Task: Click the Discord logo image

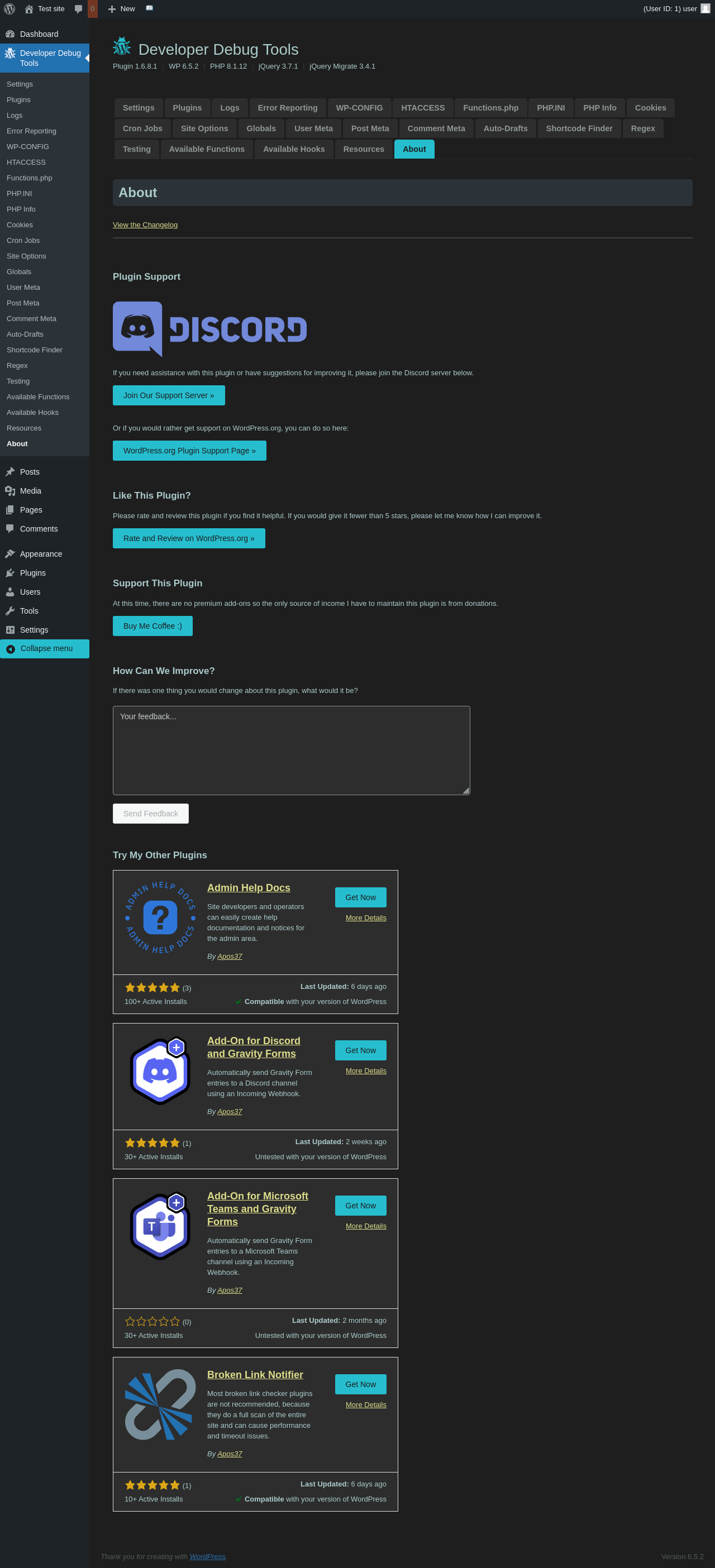Action: [x=209, y=329]
